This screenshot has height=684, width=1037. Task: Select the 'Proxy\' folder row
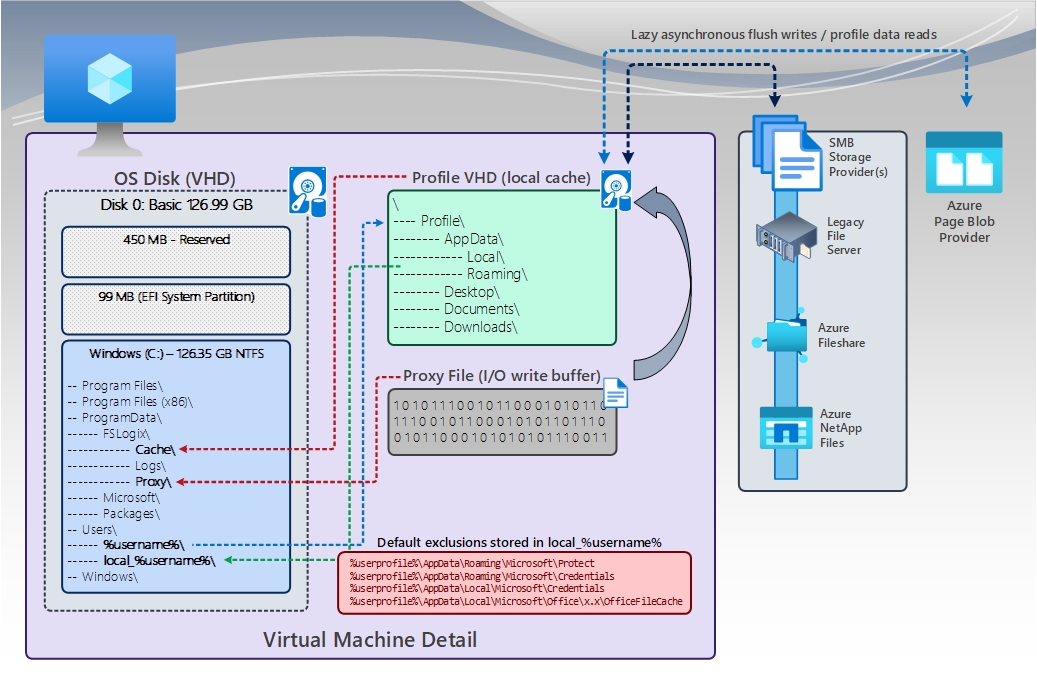(120, 482)
